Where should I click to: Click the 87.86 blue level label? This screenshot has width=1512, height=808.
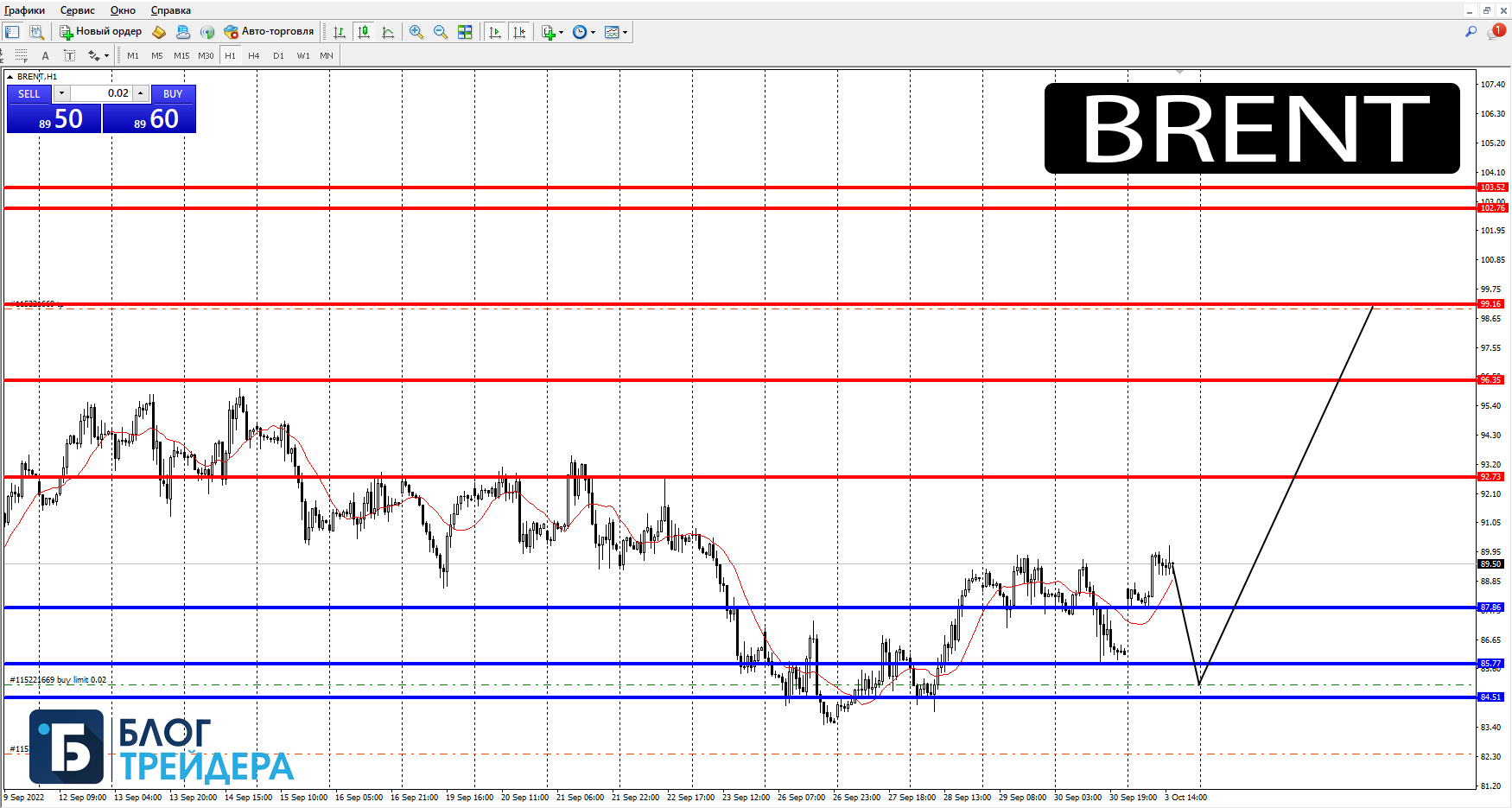click(x=1491, y=608)
